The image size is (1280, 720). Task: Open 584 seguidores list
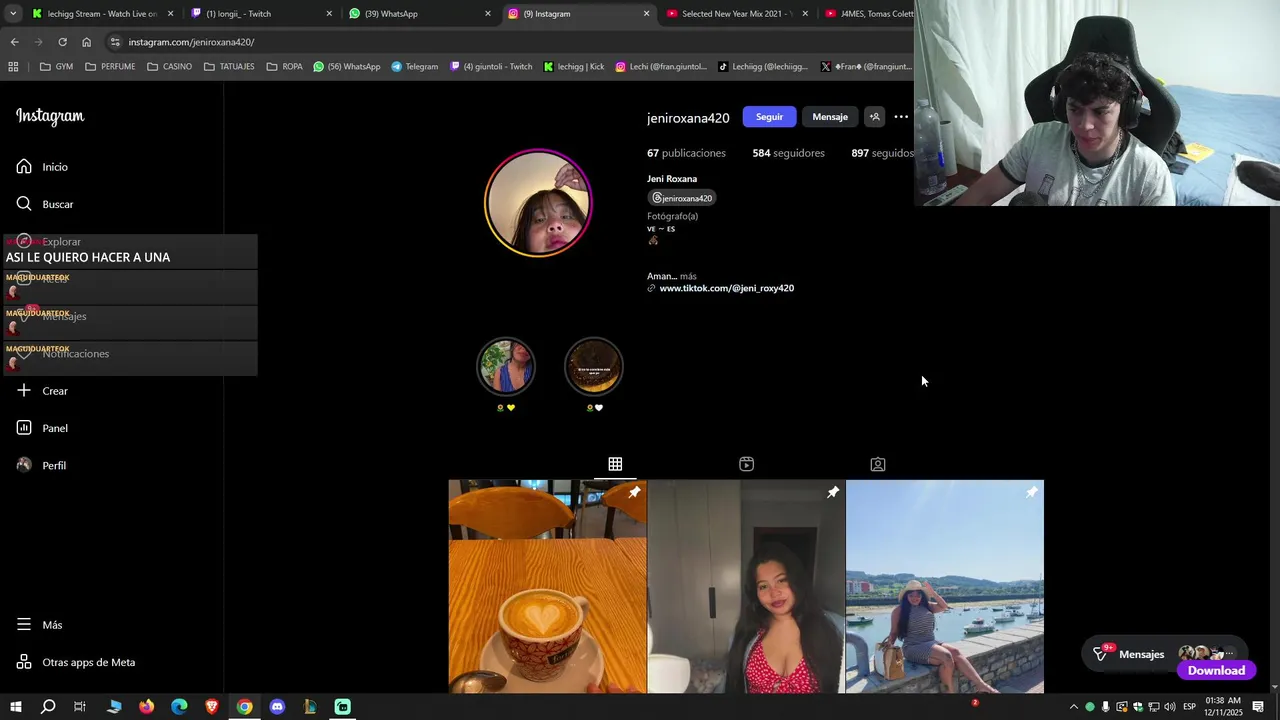[x=788, y=153]
